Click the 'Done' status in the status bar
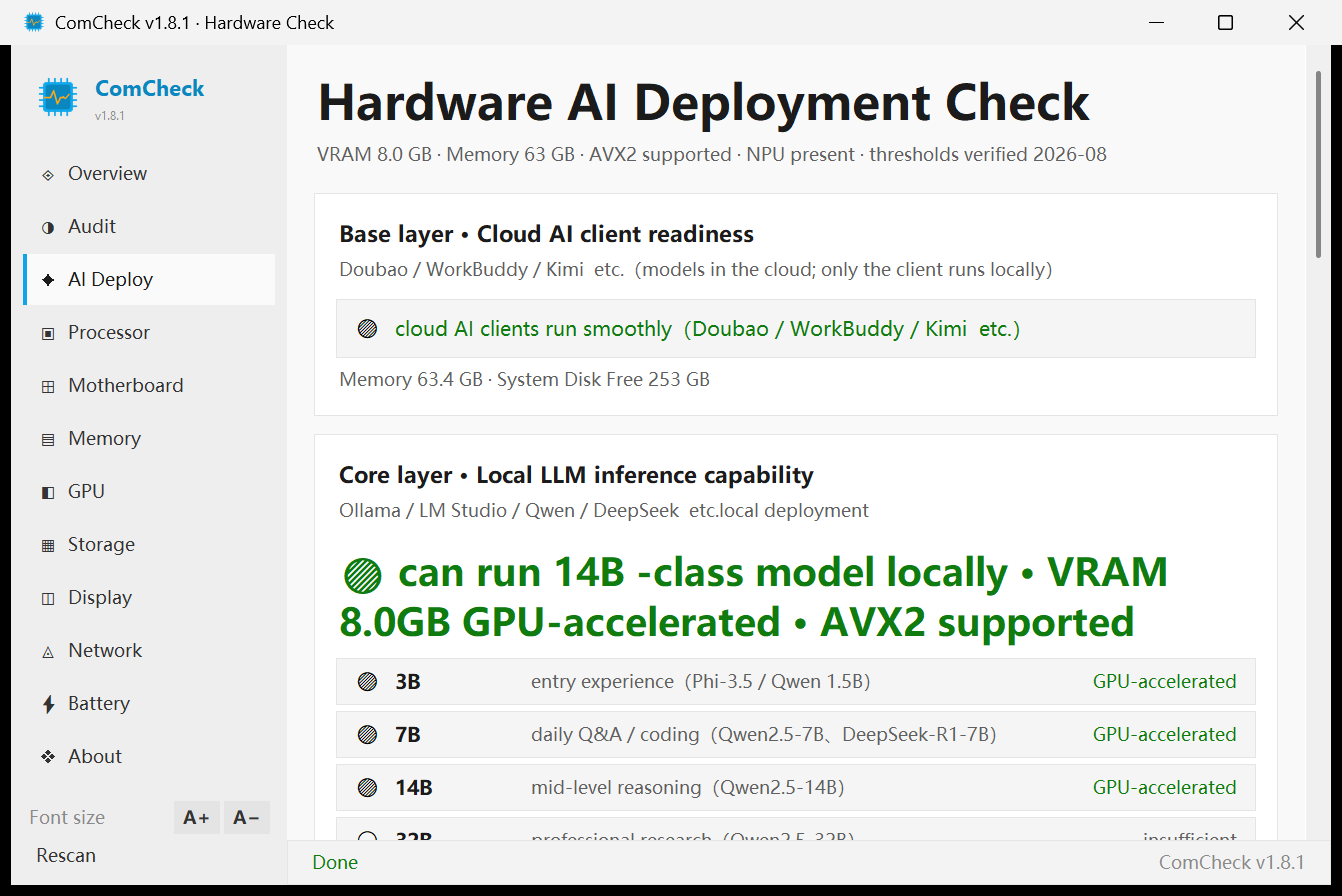The image size is (1342, 896). (335, 863)
